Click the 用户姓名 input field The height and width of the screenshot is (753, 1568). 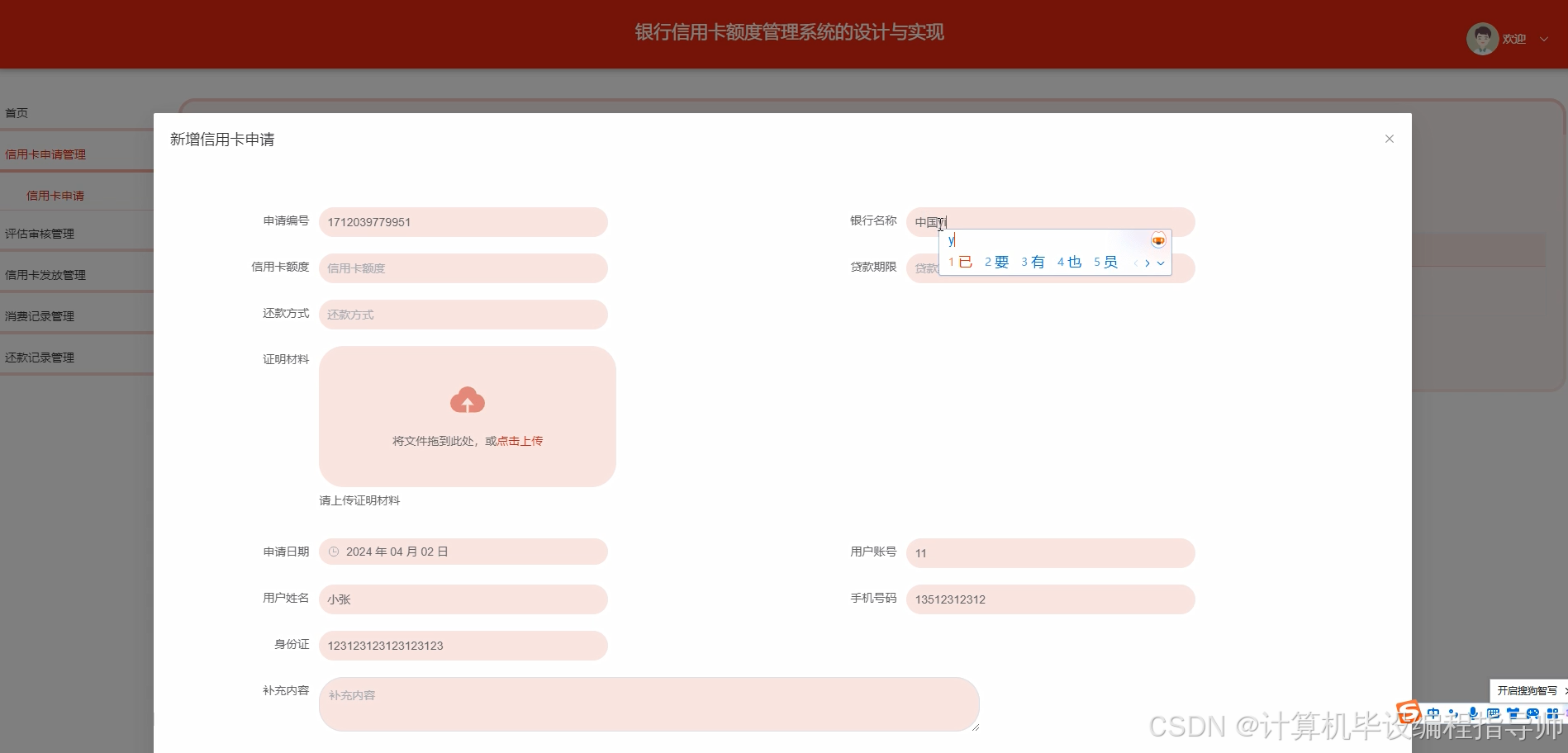click(463, 599)
